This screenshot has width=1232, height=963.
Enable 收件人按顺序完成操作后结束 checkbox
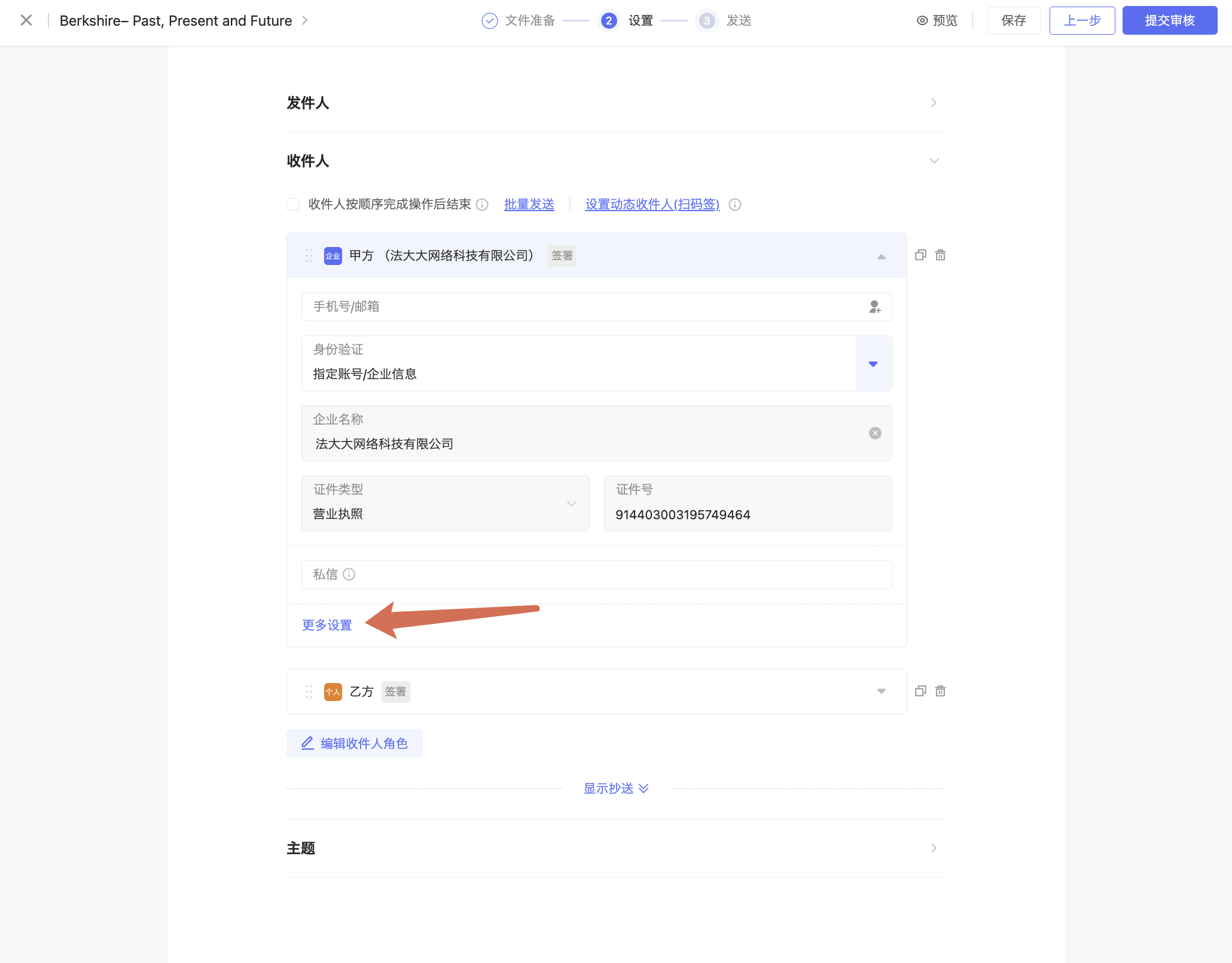click(x=293, y=205)
